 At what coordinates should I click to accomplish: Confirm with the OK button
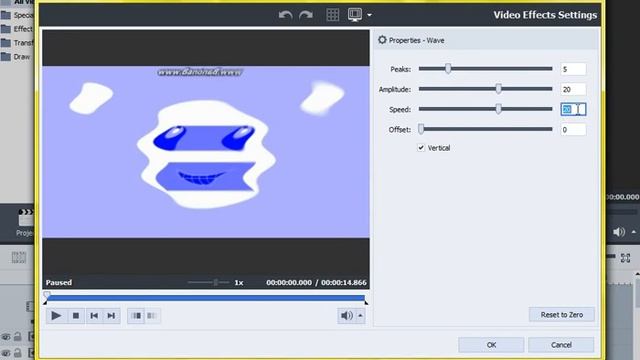coord(491,345)
